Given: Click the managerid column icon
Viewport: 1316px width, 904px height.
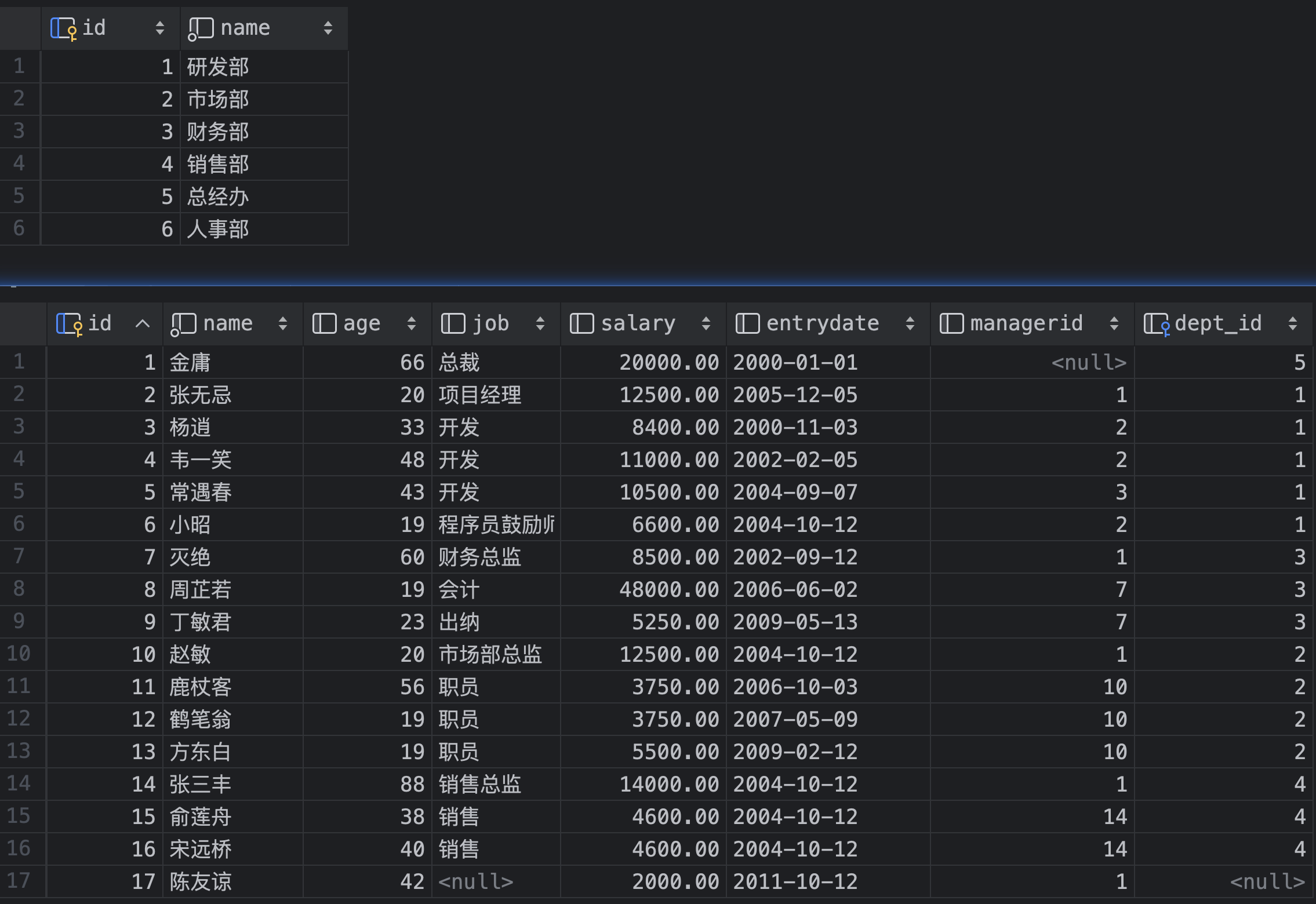Looking at the screenshot, I should pos(951,323).
